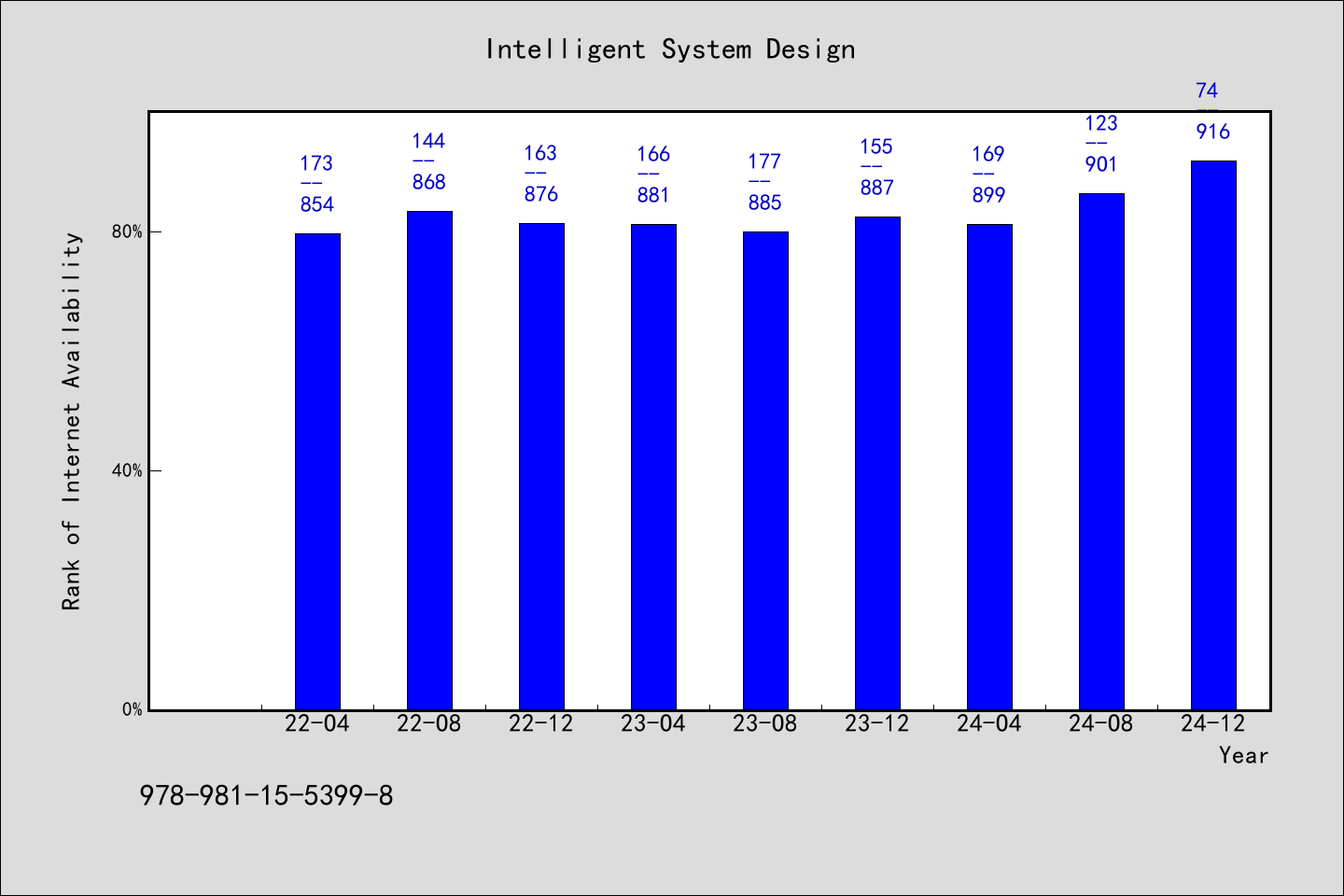Screen dimensions: 1344x896
Task: Click the 23-04 x-axis tick label
Action: pos(653,723)
